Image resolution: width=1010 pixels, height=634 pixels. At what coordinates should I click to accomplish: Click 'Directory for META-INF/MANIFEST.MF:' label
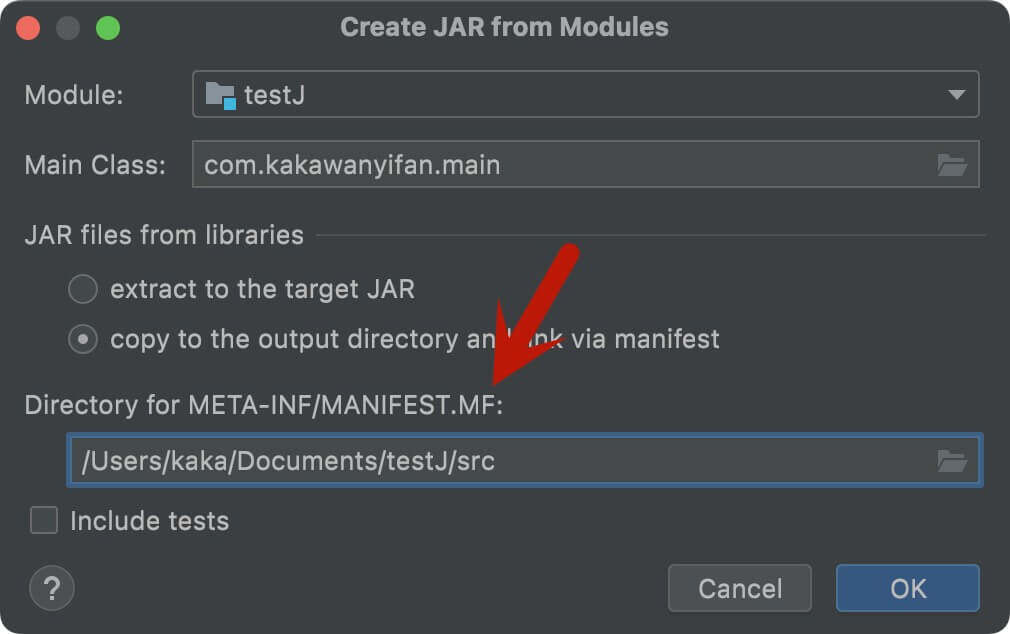pos(263,405)
